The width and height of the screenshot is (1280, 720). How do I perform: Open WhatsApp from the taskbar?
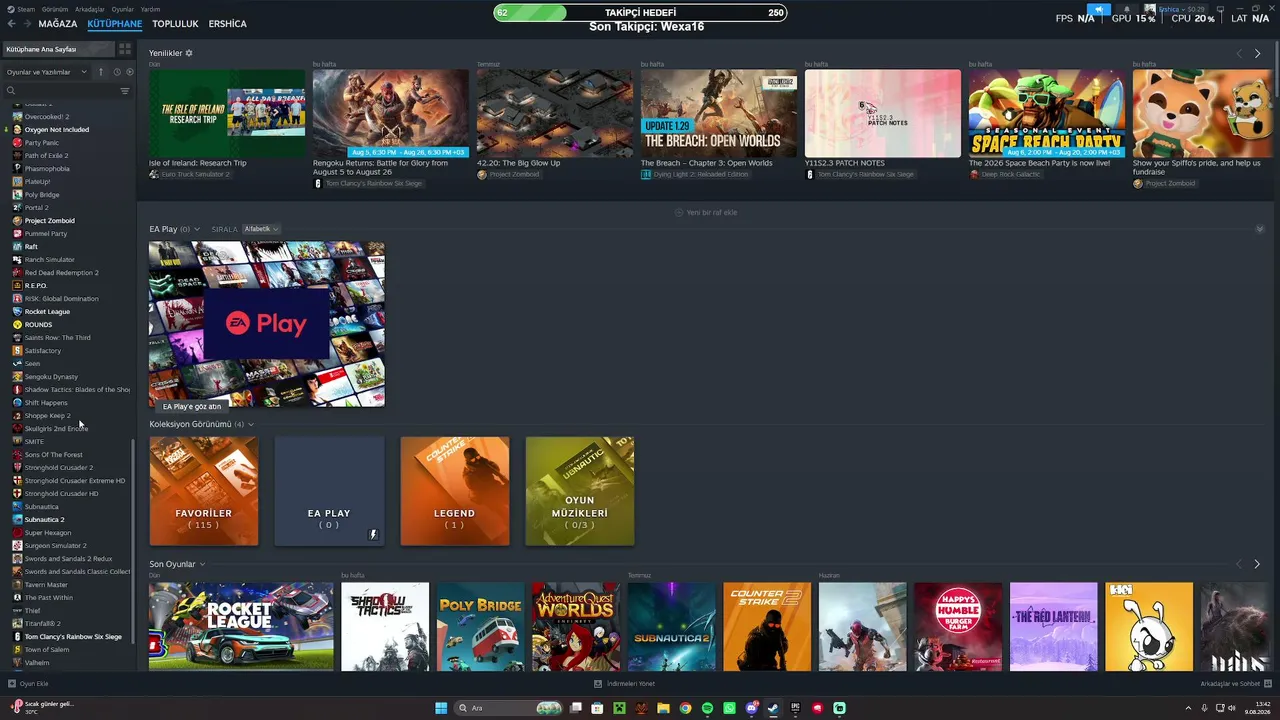point(729,708)
